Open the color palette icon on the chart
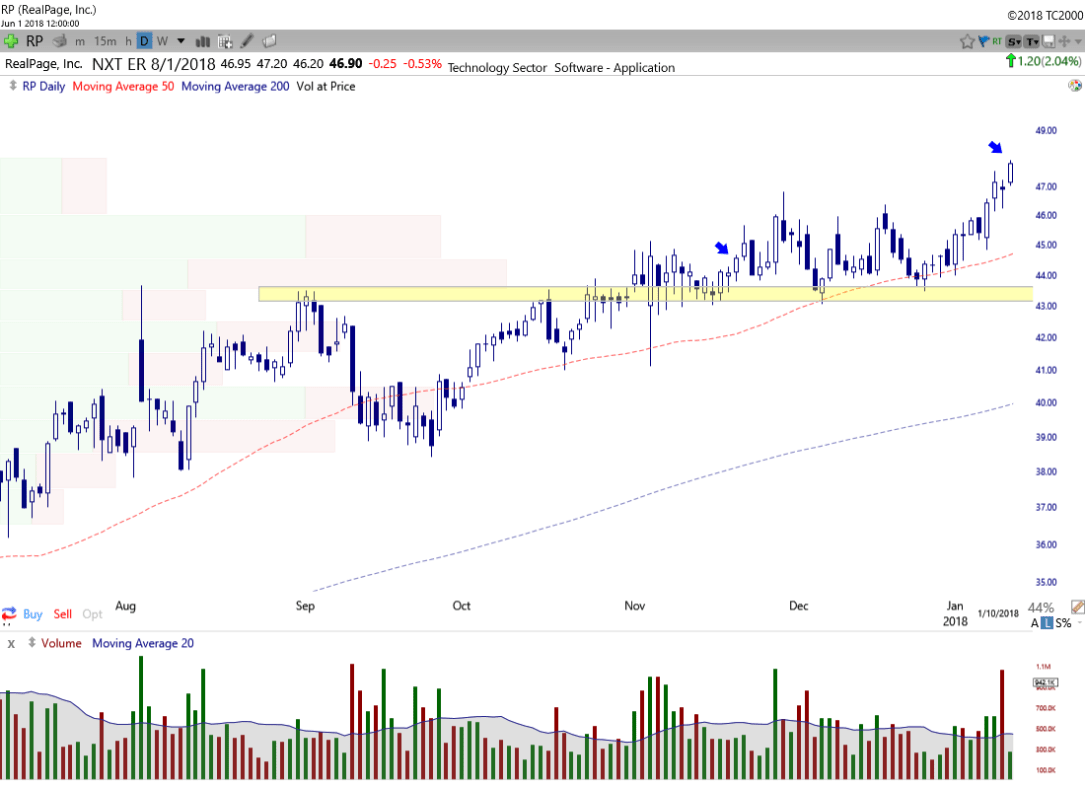This screenshot has height=789, width=1085. (1074, 87)
